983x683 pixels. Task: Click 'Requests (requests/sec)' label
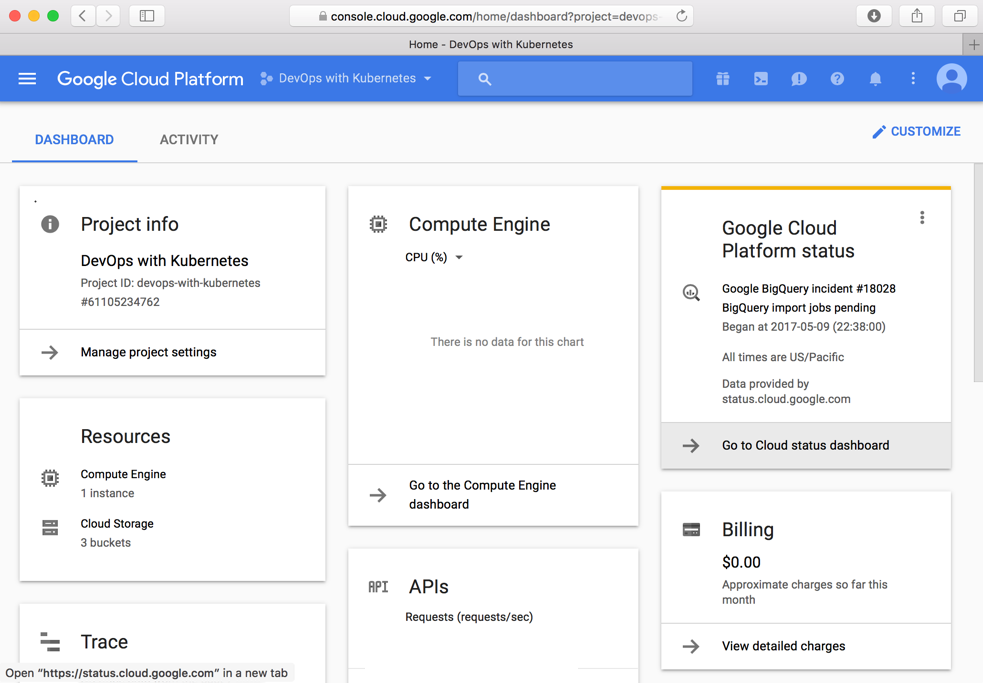469,617
